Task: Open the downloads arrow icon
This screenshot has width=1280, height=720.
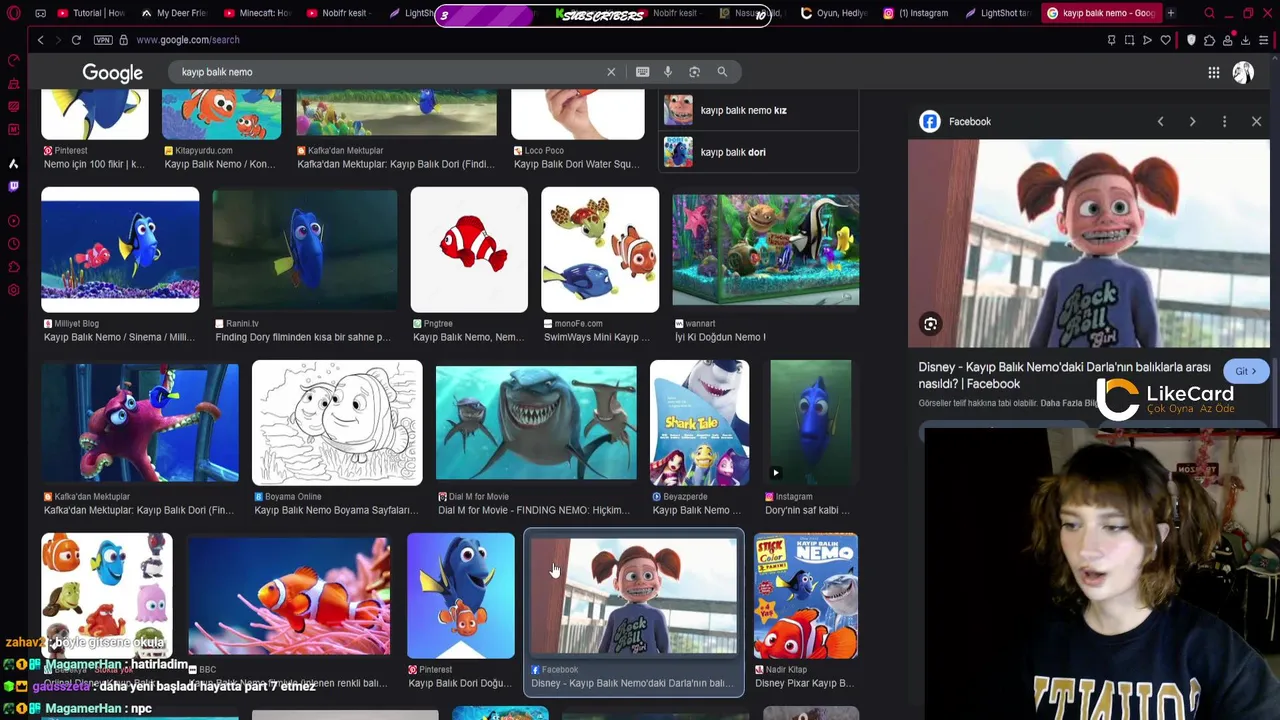Action: point(1245,40)
